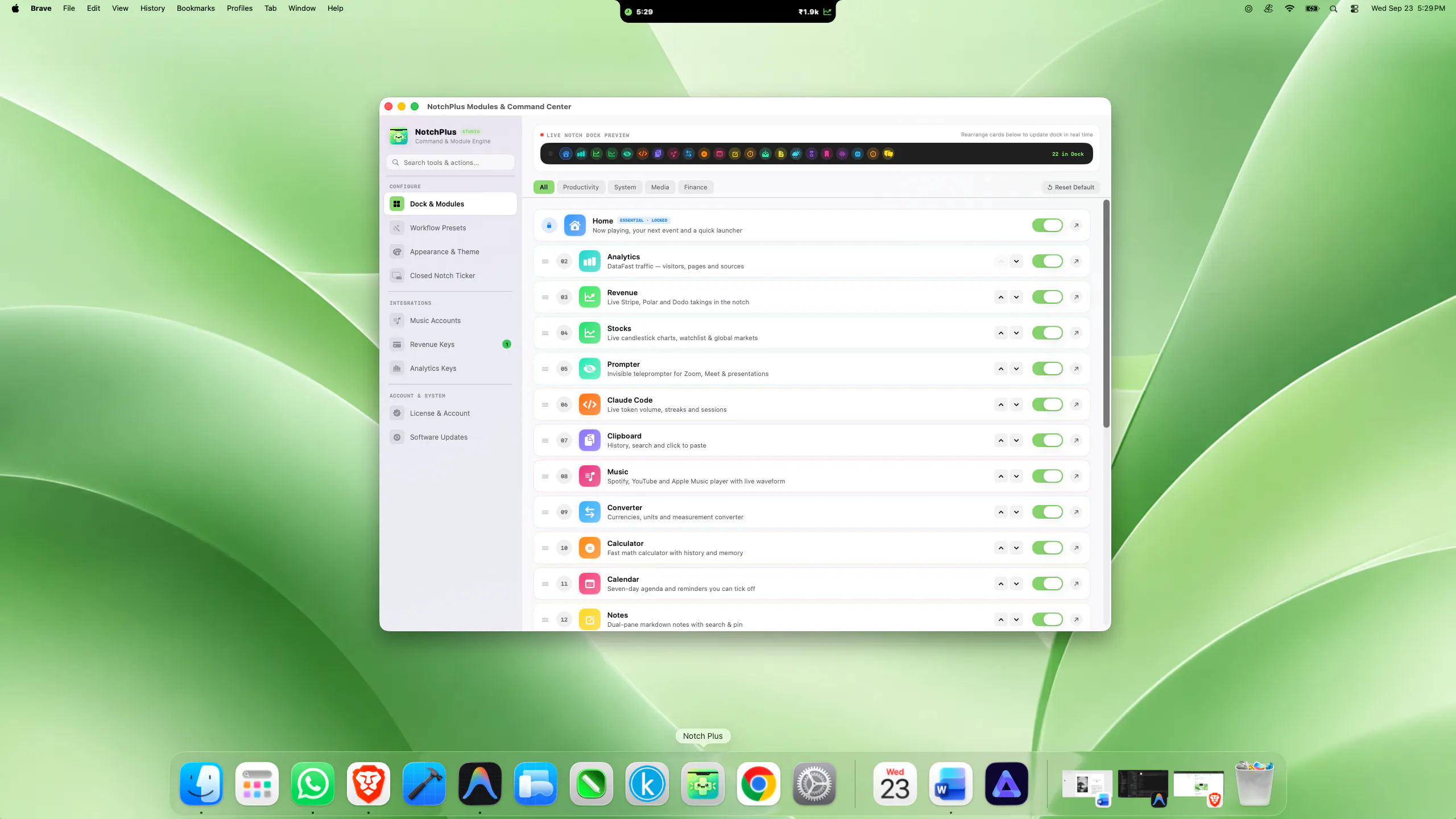Click the Home icon in dock preview
1456x819 pixels.
(x=565, y=154)
